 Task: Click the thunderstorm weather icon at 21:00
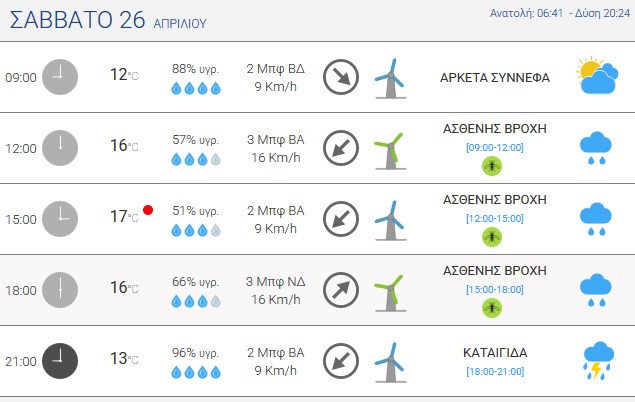598,361
